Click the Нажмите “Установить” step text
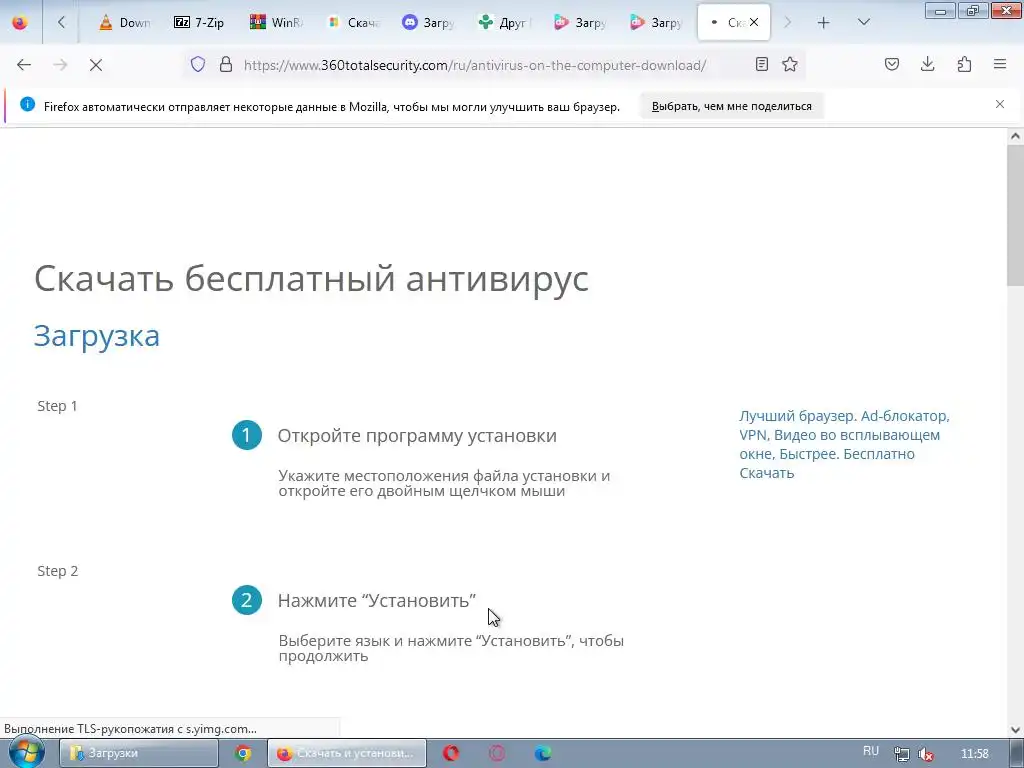 coord(377,600)
